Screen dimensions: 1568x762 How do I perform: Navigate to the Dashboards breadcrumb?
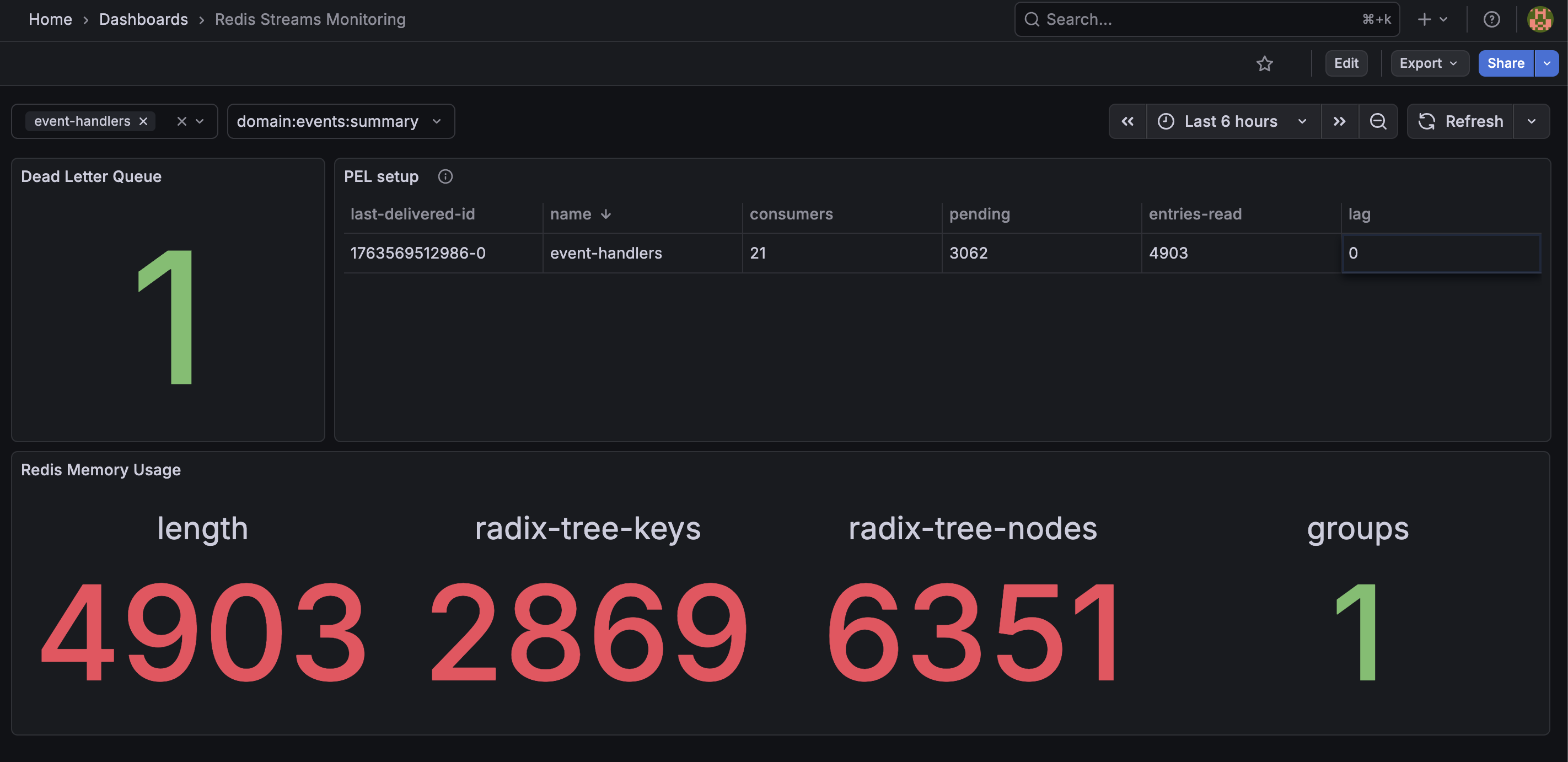coord(143,19)
